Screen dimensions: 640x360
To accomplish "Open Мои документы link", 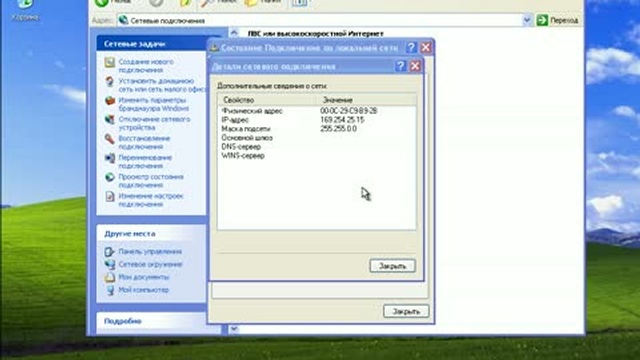I will pyautogui.click(x=144, y=277).
